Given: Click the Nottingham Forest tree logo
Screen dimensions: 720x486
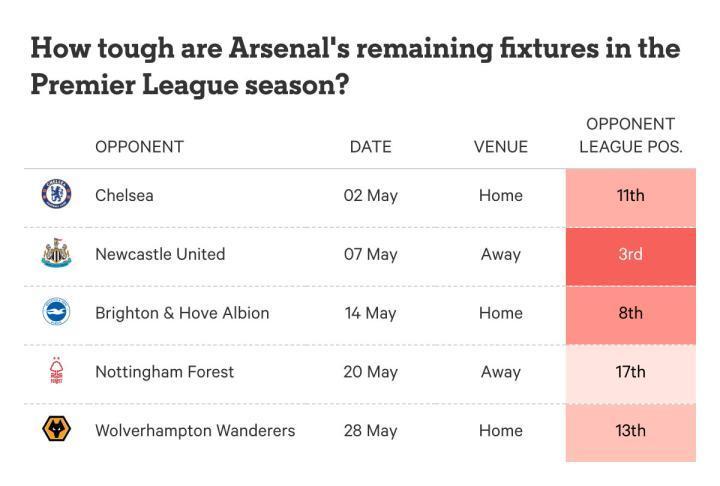Looking at the screenshot, I should (x=56, y=372).
